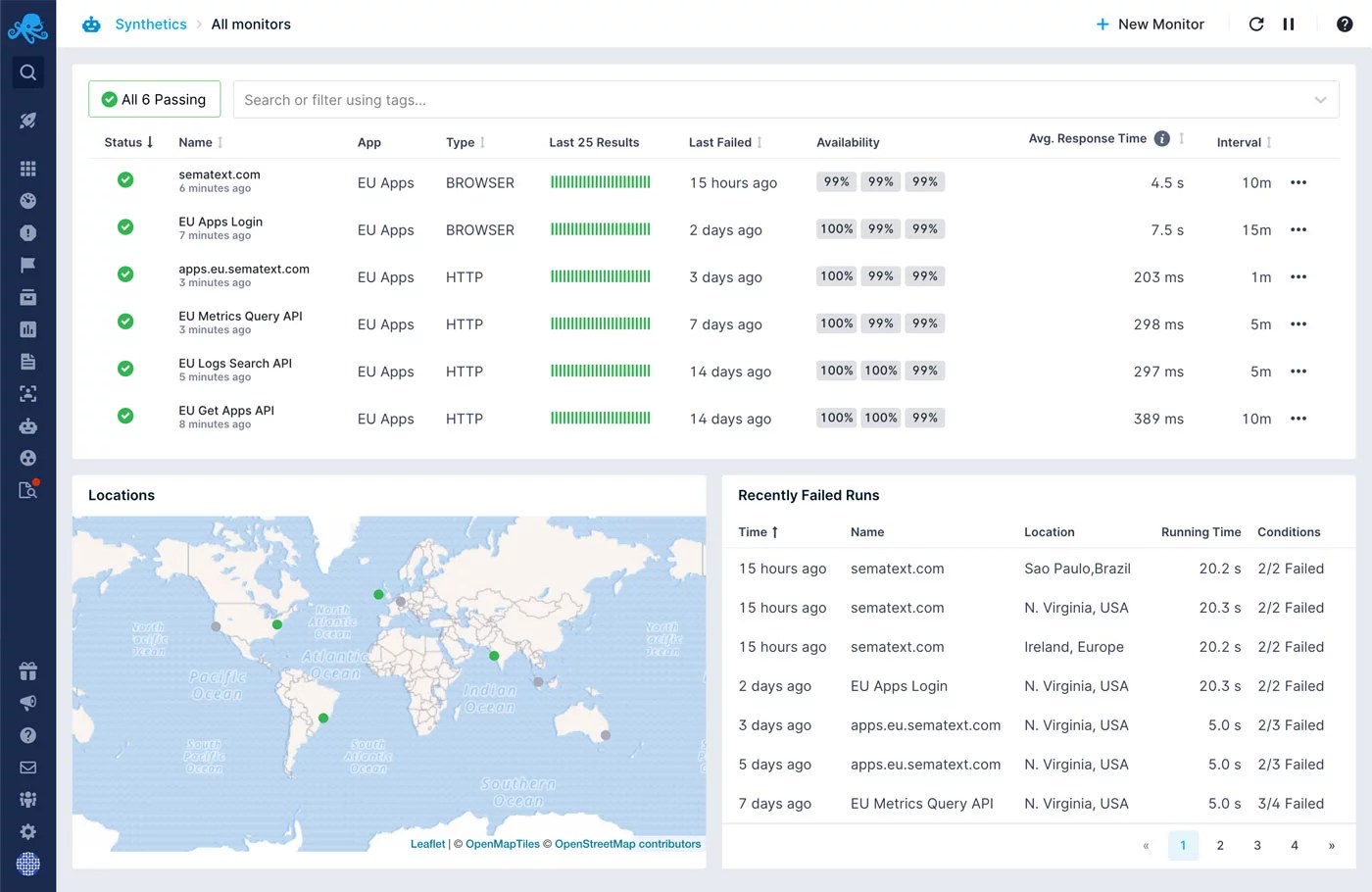
Task: Click the OpenStreetMap contributors link
Action: 627,844
